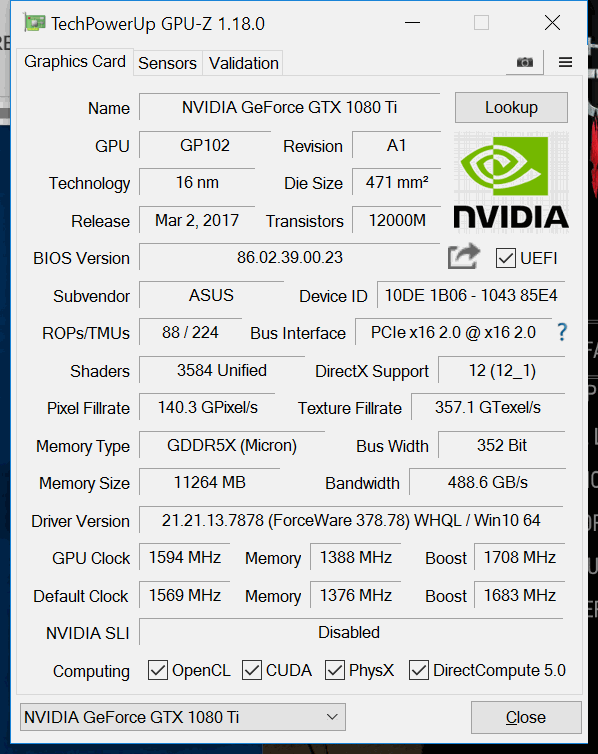Click the GPU-Z app icon in title bar
Viewport: 598px width, 754px height.
(x=34, y=23)
